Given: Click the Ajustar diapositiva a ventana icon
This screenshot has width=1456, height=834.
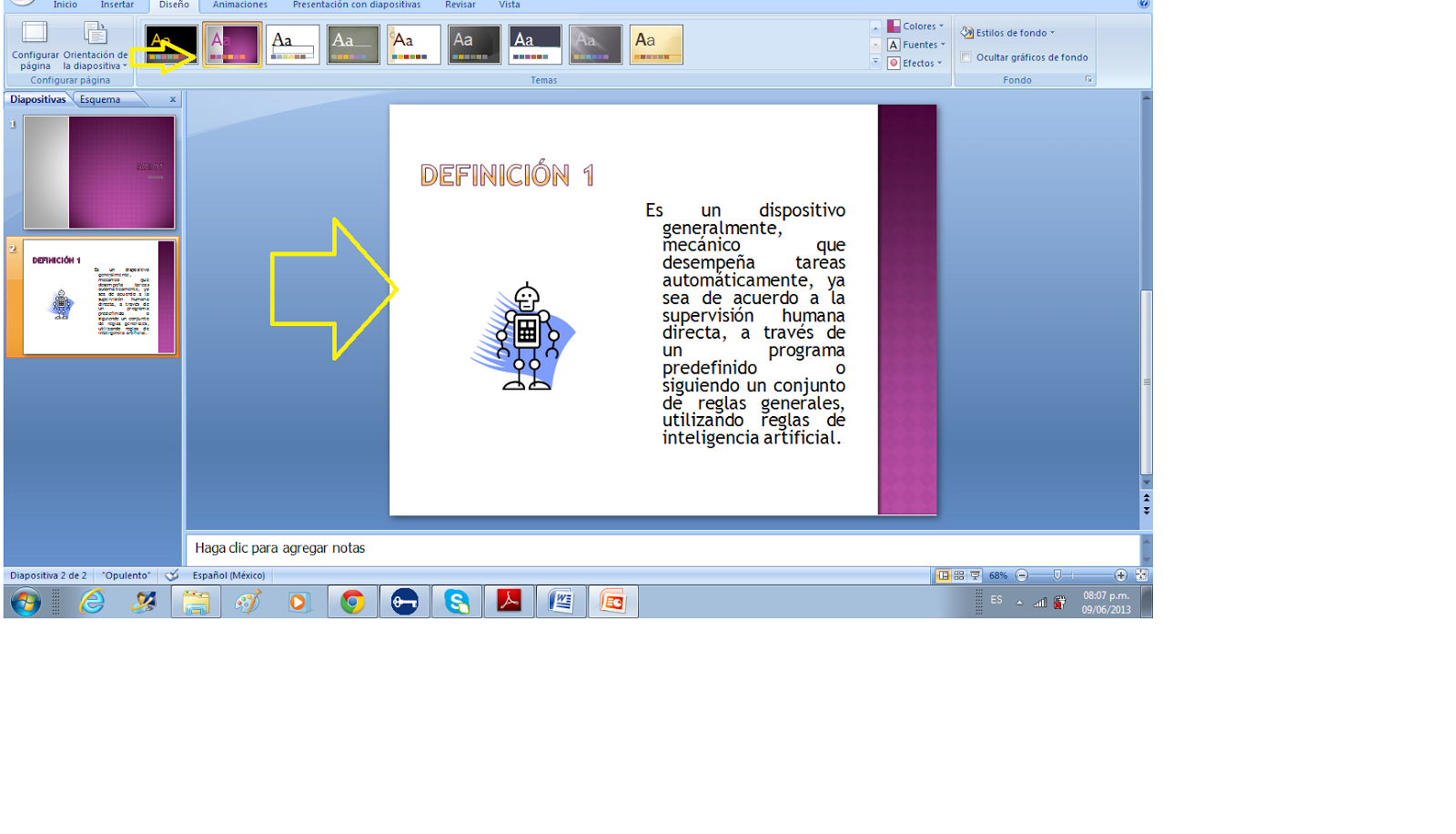Looking at the screenshot, I should 1140,575.
